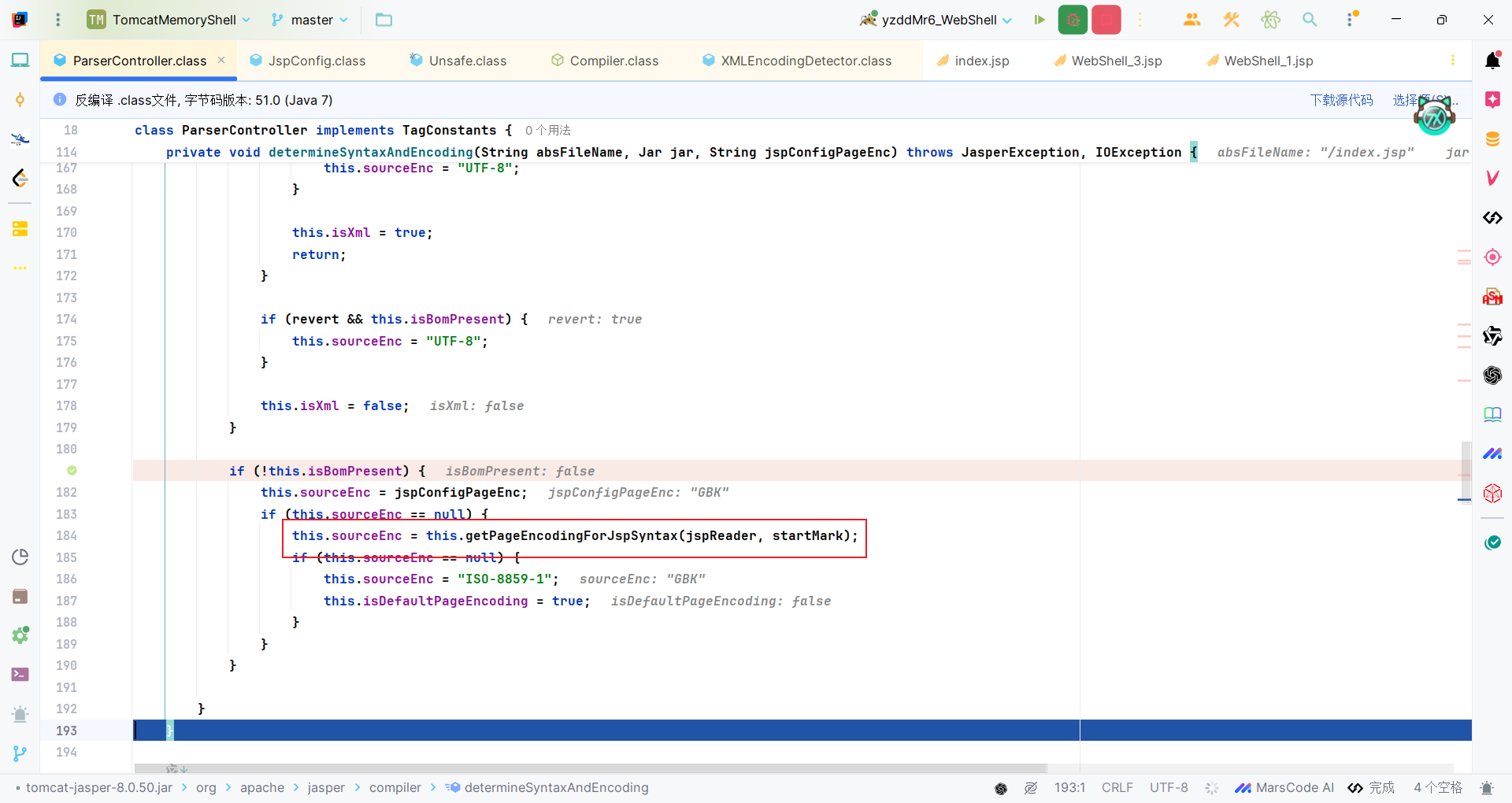Screen dimensions: 1512x803
Task: Open the IDE main menu icon
Action: pos(57,20)
